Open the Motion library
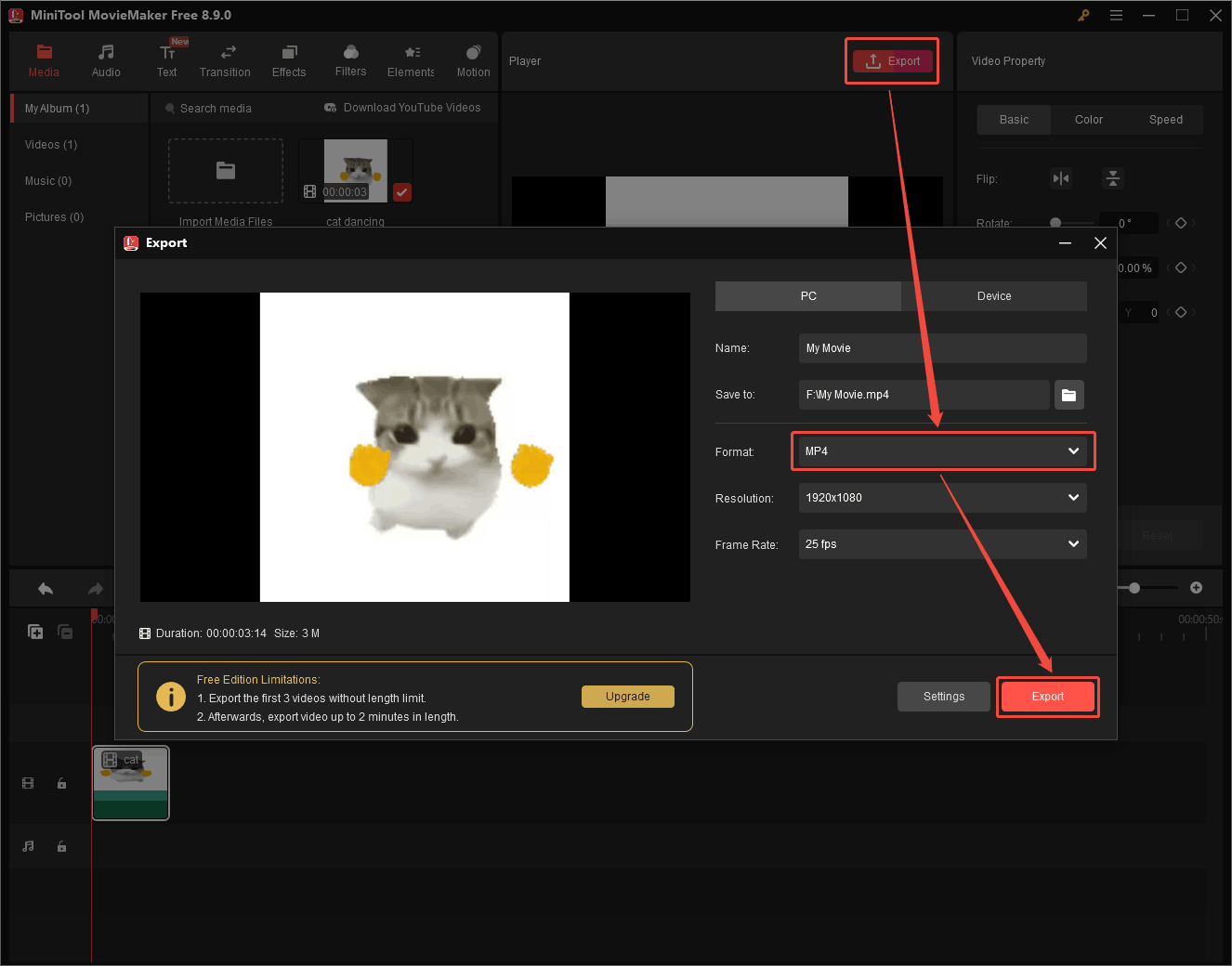The width and height of the screenshot is (1232, 966). click(x=473, y=61)
